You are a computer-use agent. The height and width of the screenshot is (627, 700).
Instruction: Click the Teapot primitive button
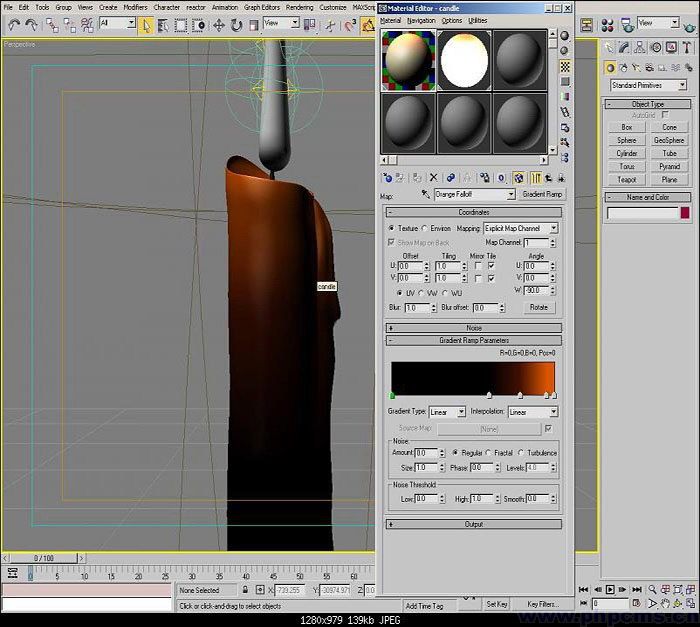click(626, 180)
